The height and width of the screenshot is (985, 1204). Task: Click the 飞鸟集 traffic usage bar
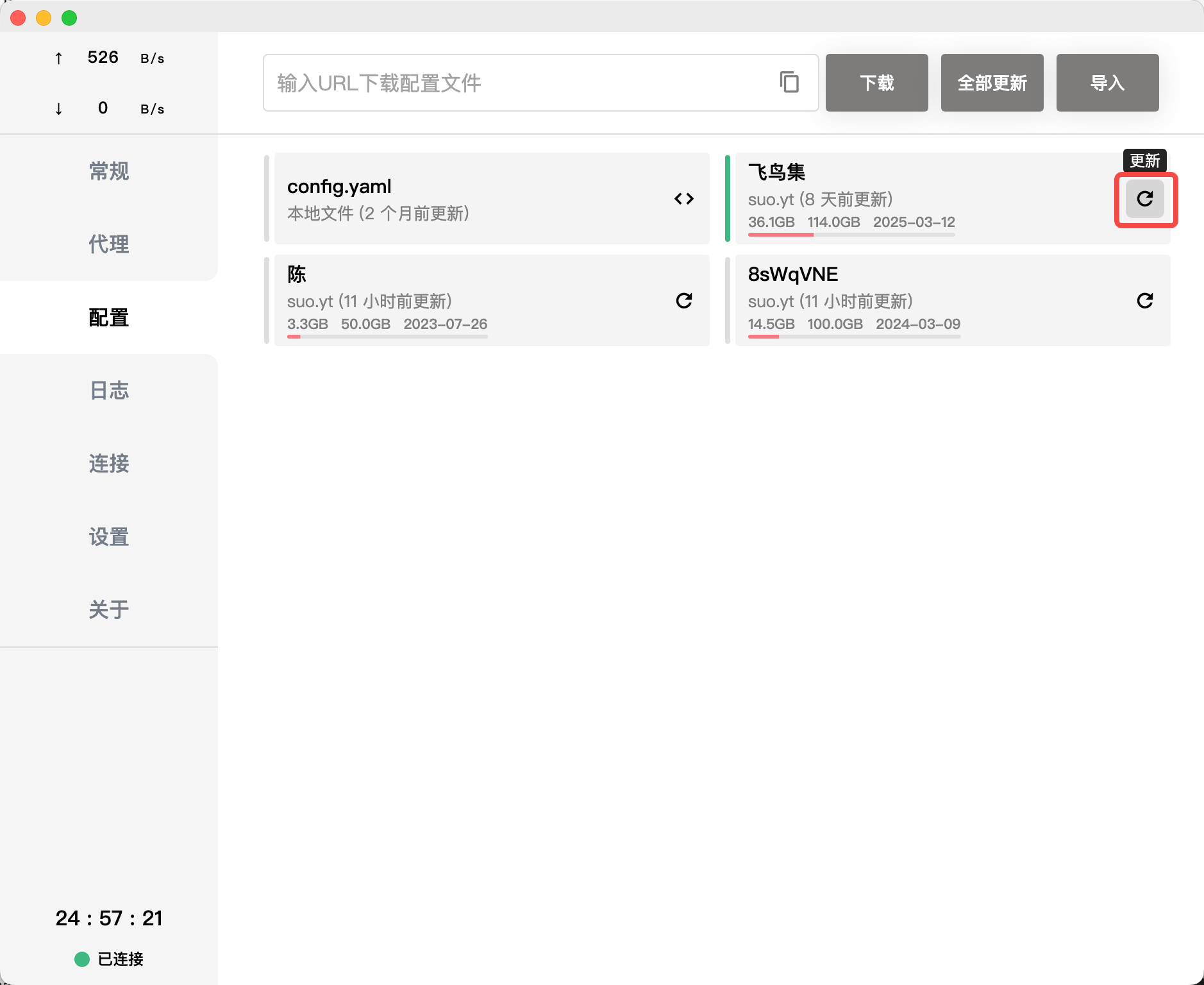point(851,235)
